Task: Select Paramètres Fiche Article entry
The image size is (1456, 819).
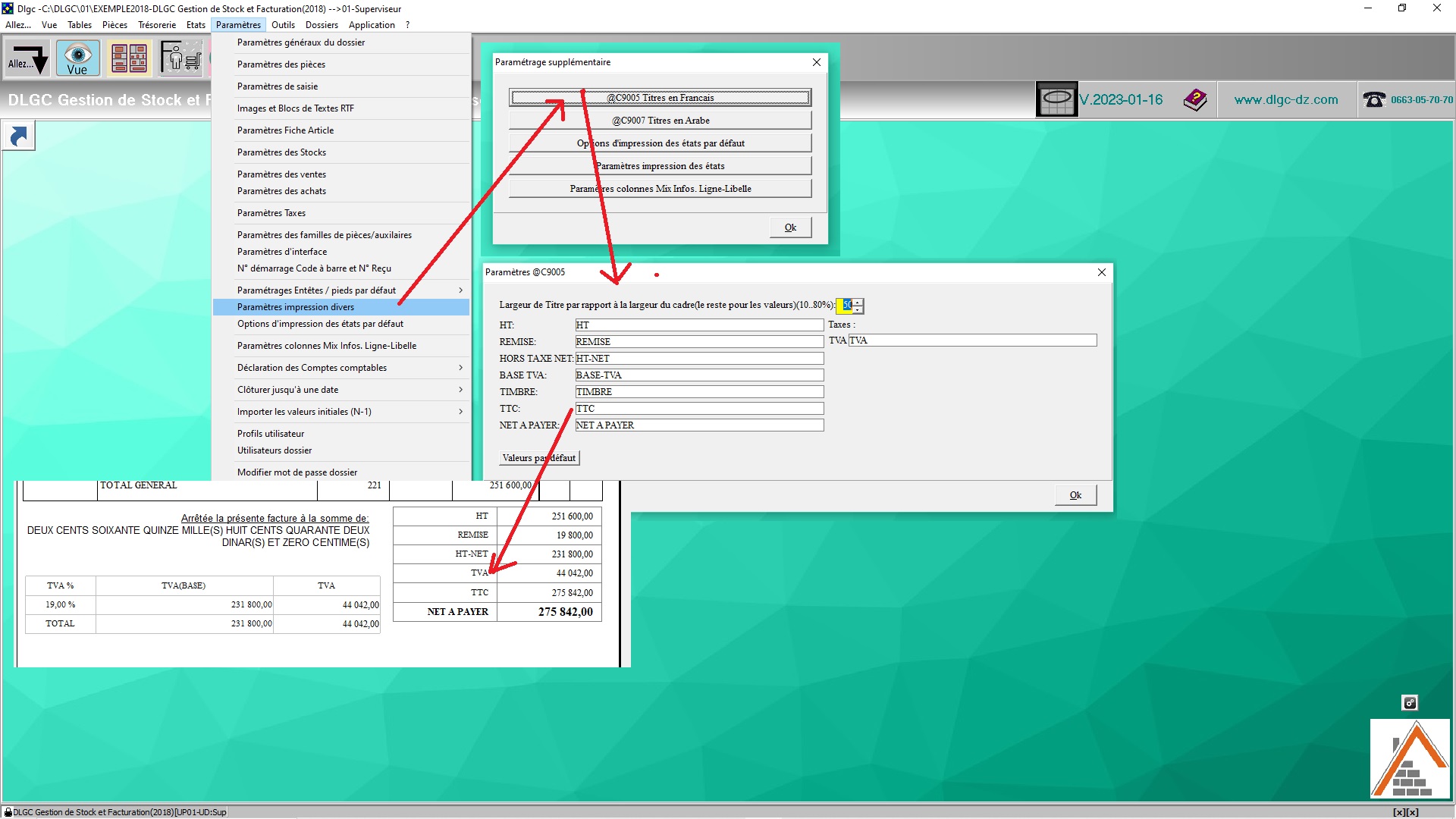Action: pyautogui.click(x=341, y=130)
